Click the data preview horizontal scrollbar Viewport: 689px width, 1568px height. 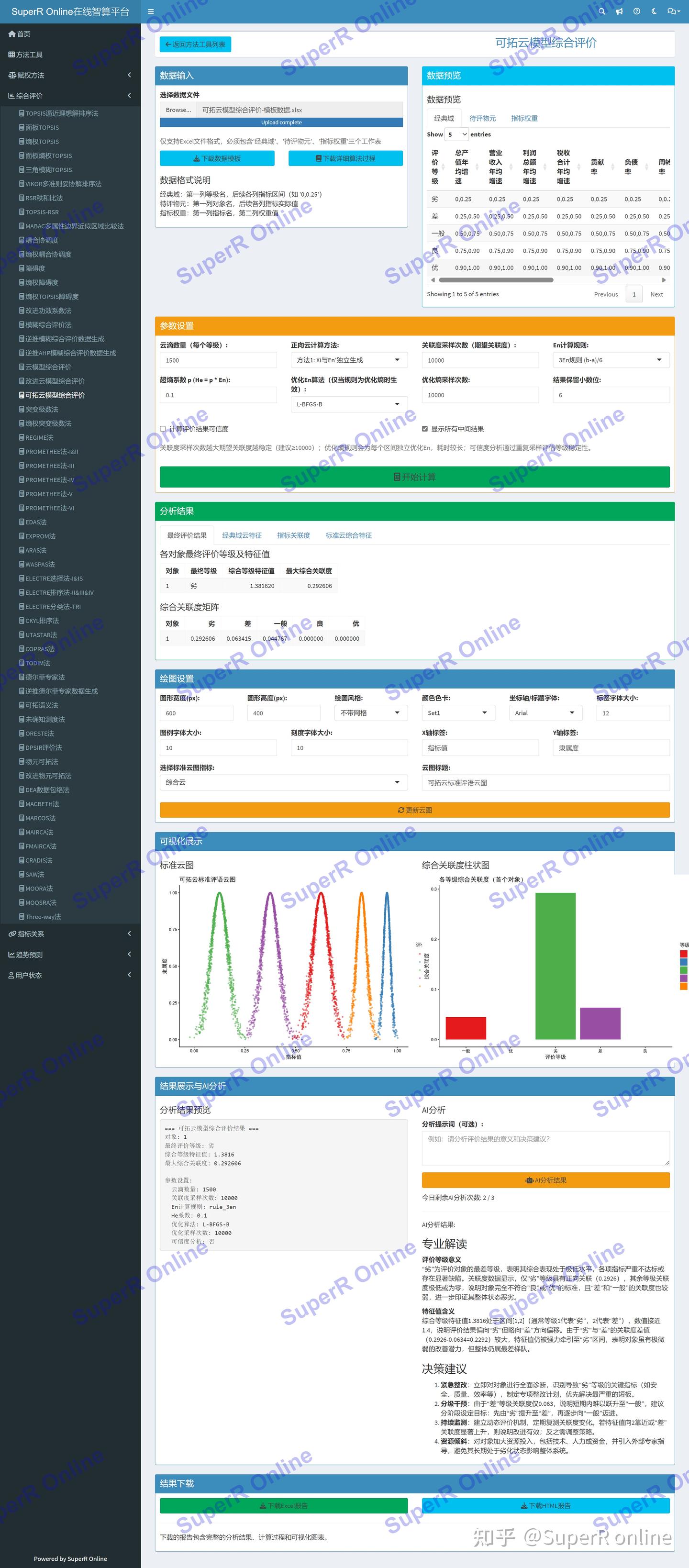(495, 280)
